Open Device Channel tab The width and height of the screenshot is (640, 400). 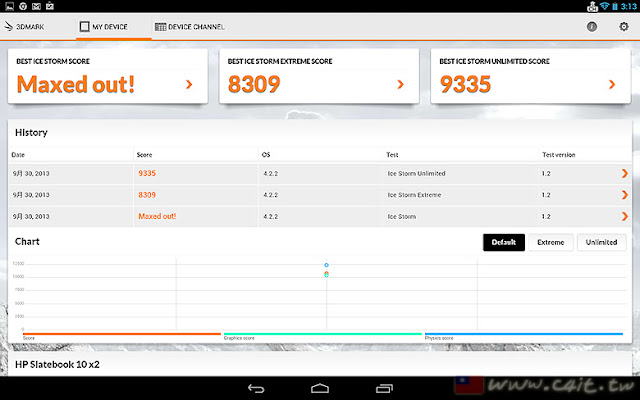(x=190, y=27)
